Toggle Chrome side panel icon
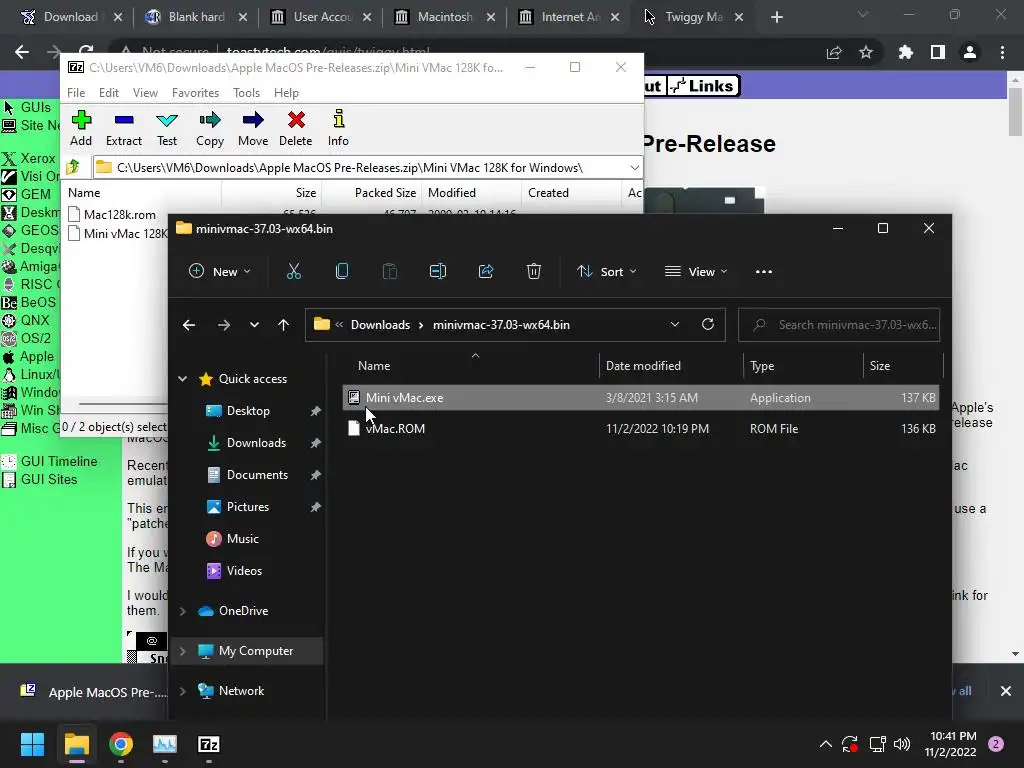The width and height of the screenshot is (1024, 768). pos(938,52)
